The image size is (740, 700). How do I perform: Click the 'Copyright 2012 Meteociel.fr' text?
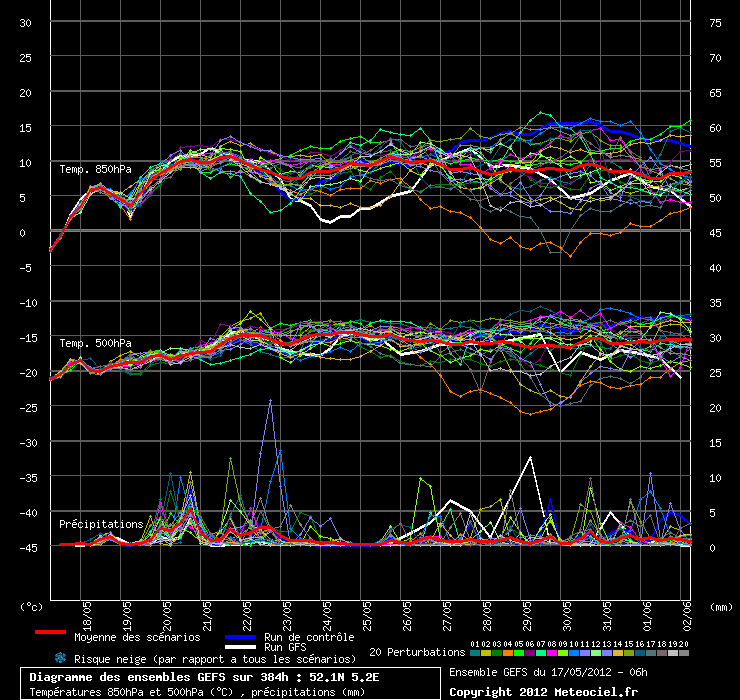pyautogui.click(x=543, y=692)
